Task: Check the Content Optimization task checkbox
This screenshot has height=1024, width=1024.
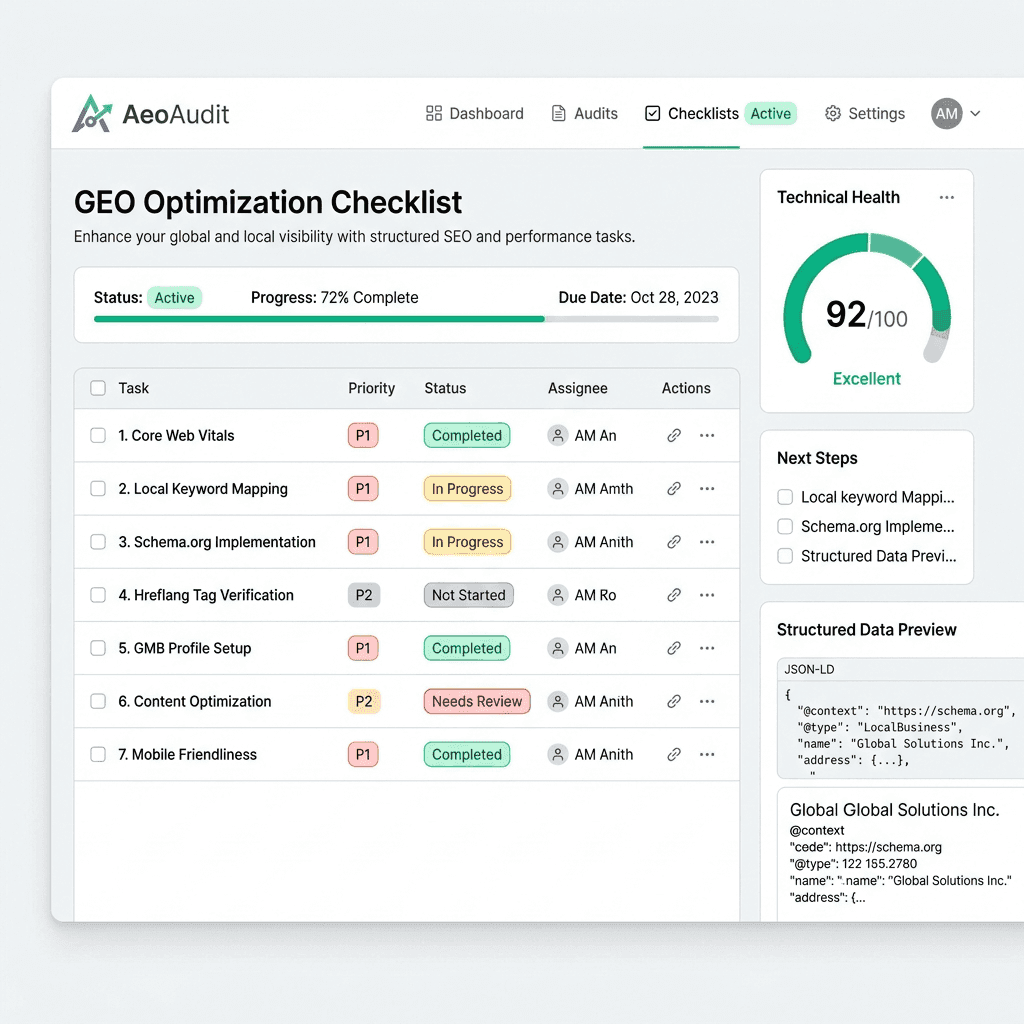Action: 98,701
